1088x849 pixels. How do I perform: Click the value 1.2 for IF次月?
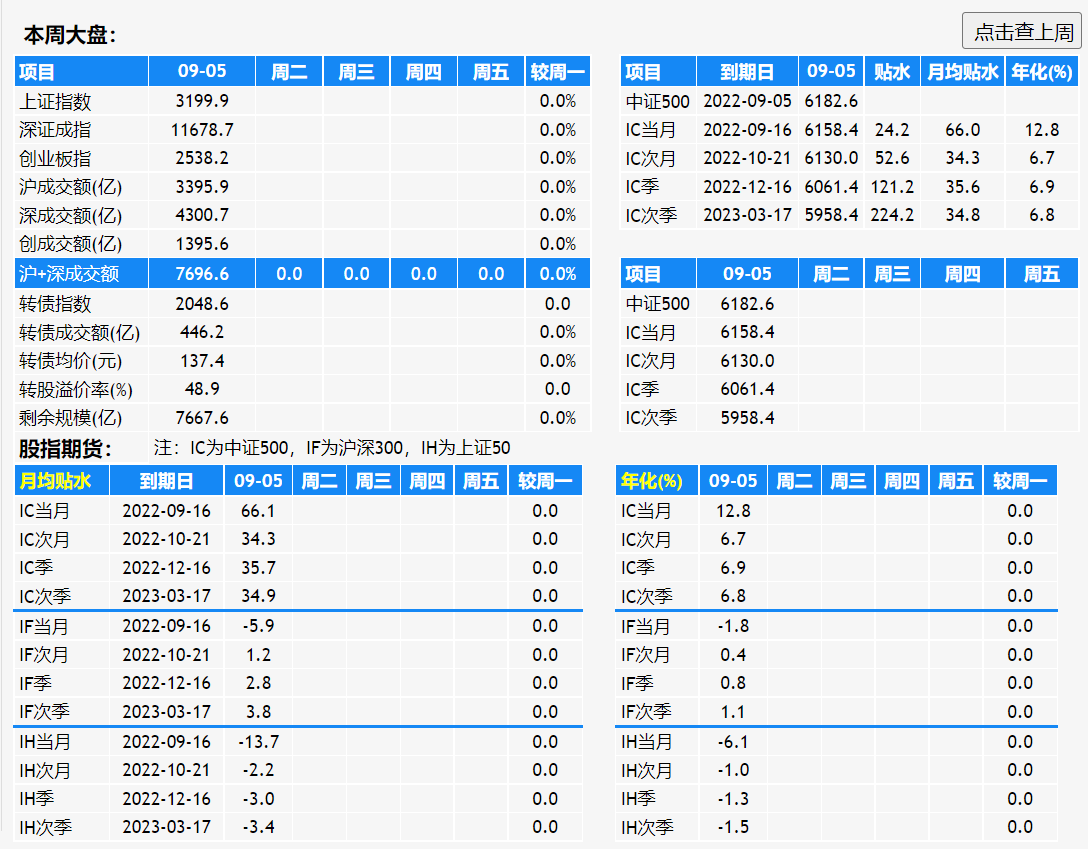[258, 655]
